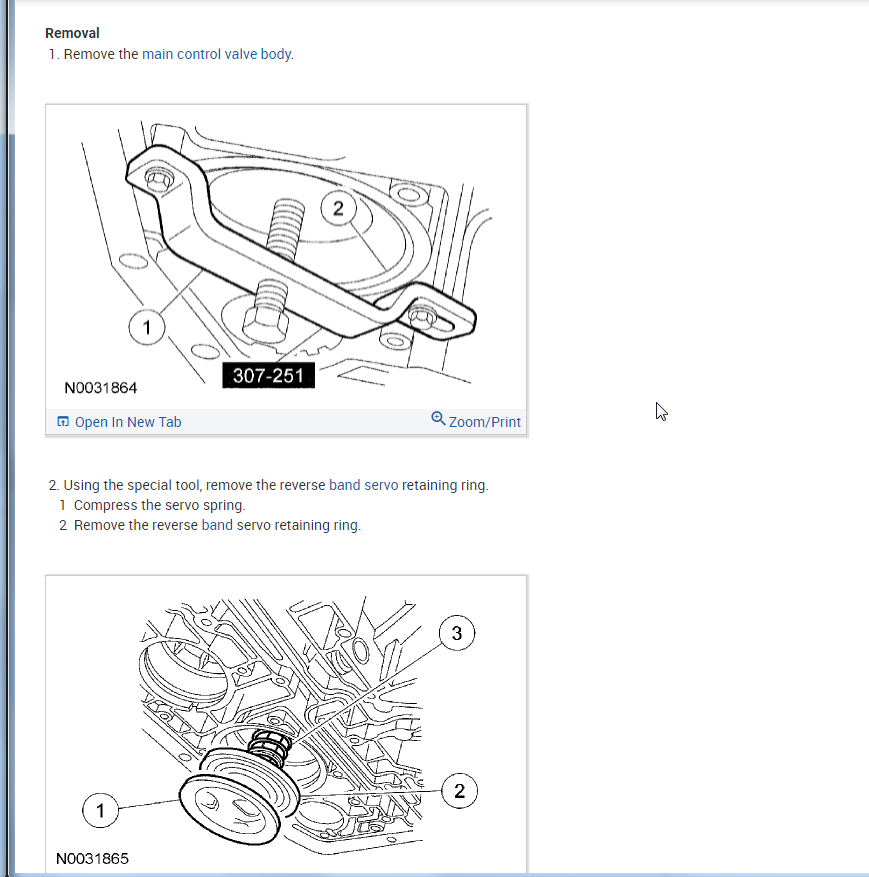The width and height of the screenshot is (869, 877).
Task: Click the Open In New Tab text
Action: coord(128,422)
